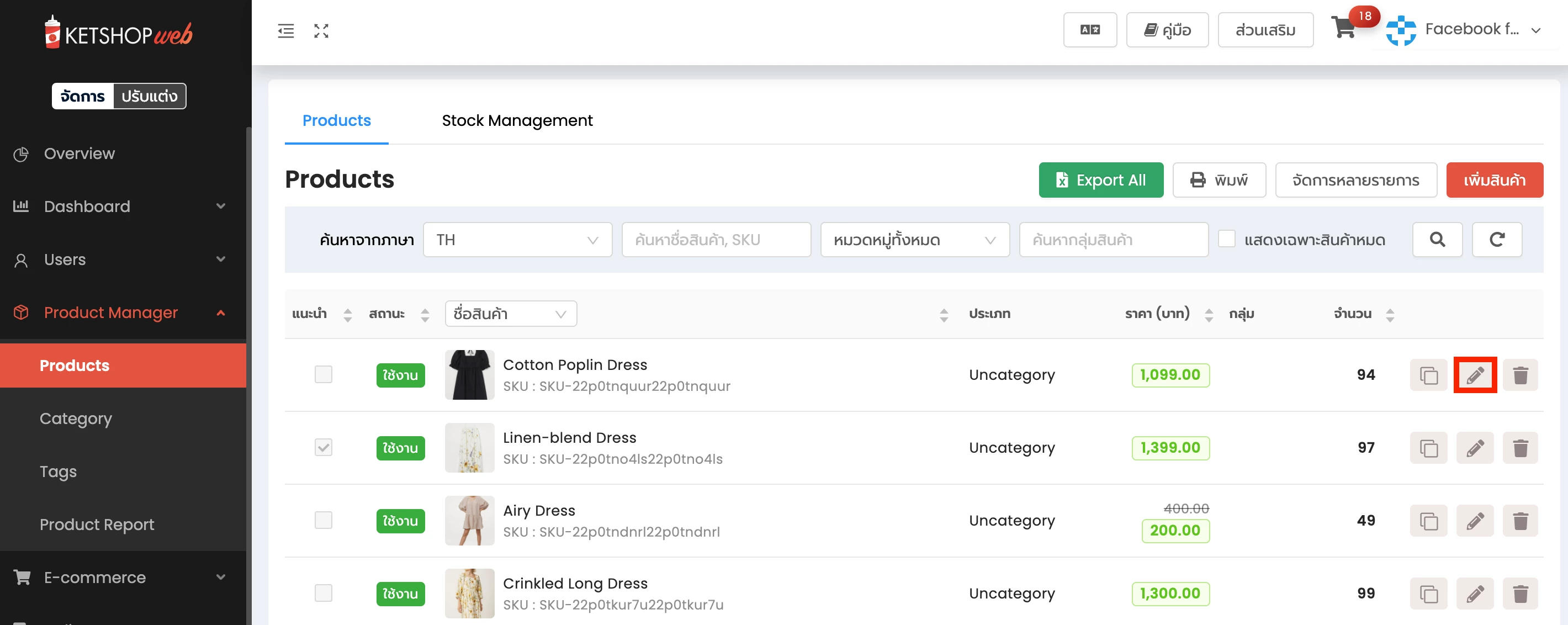1568x625 pixels.
Task: Switch to ปรับแต่ง mode
Action: pos(149,96)
